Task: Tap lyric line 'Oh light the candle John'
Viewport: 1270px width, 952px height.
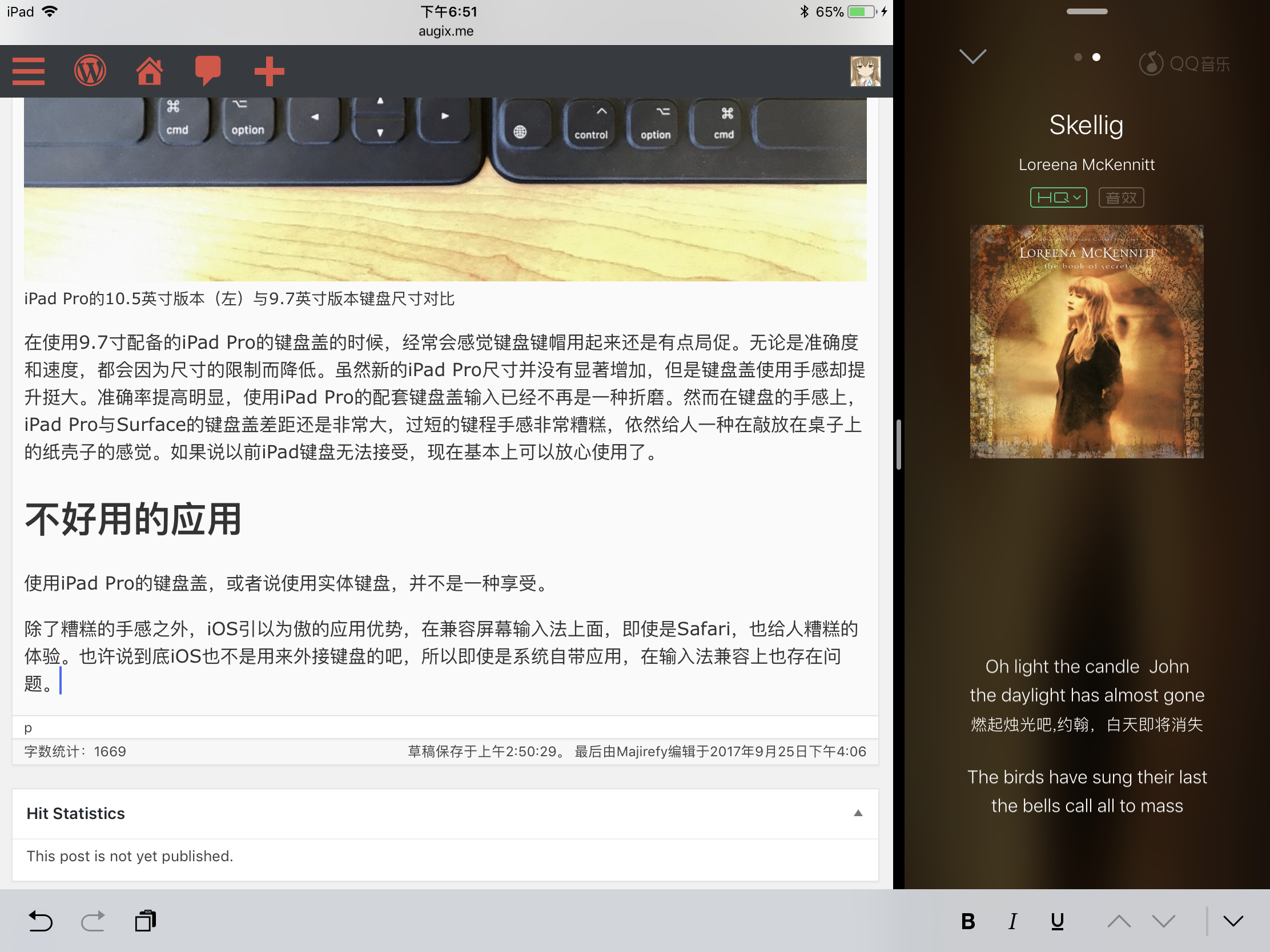Action: [1087, 666]
